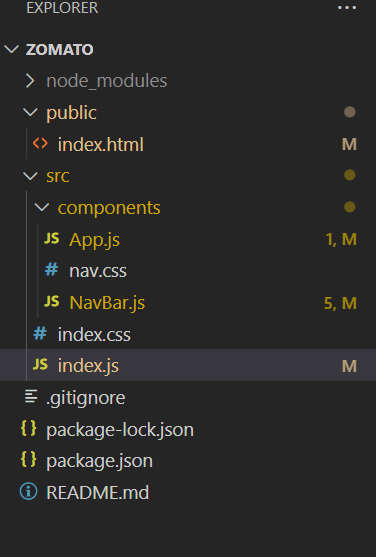Click the info icon beside README.md
The width and height of the screenshot is (376, 557).
[28, 492]
